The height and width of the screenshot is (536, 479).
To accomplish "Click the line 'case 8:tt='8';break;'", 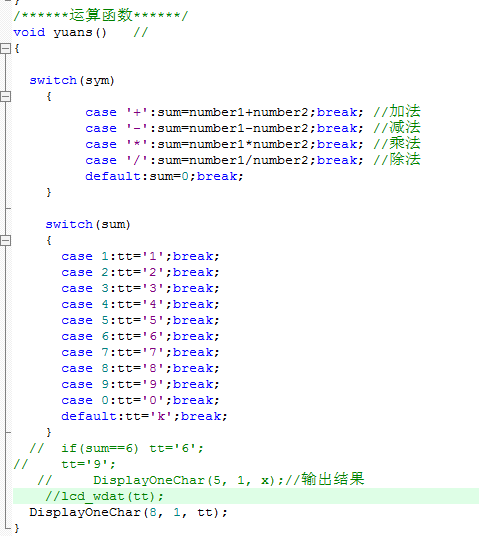I will point(140,369).
